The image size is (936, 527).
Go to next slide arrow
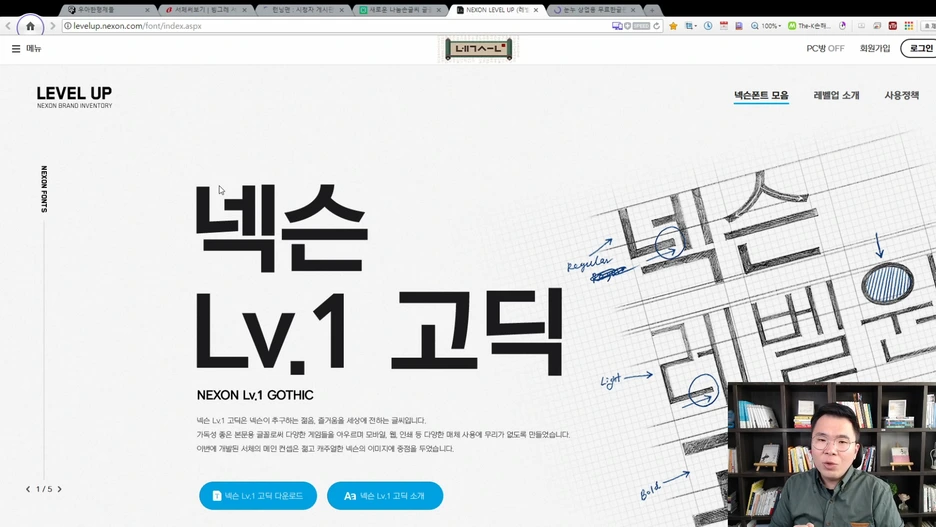(59, 489)
